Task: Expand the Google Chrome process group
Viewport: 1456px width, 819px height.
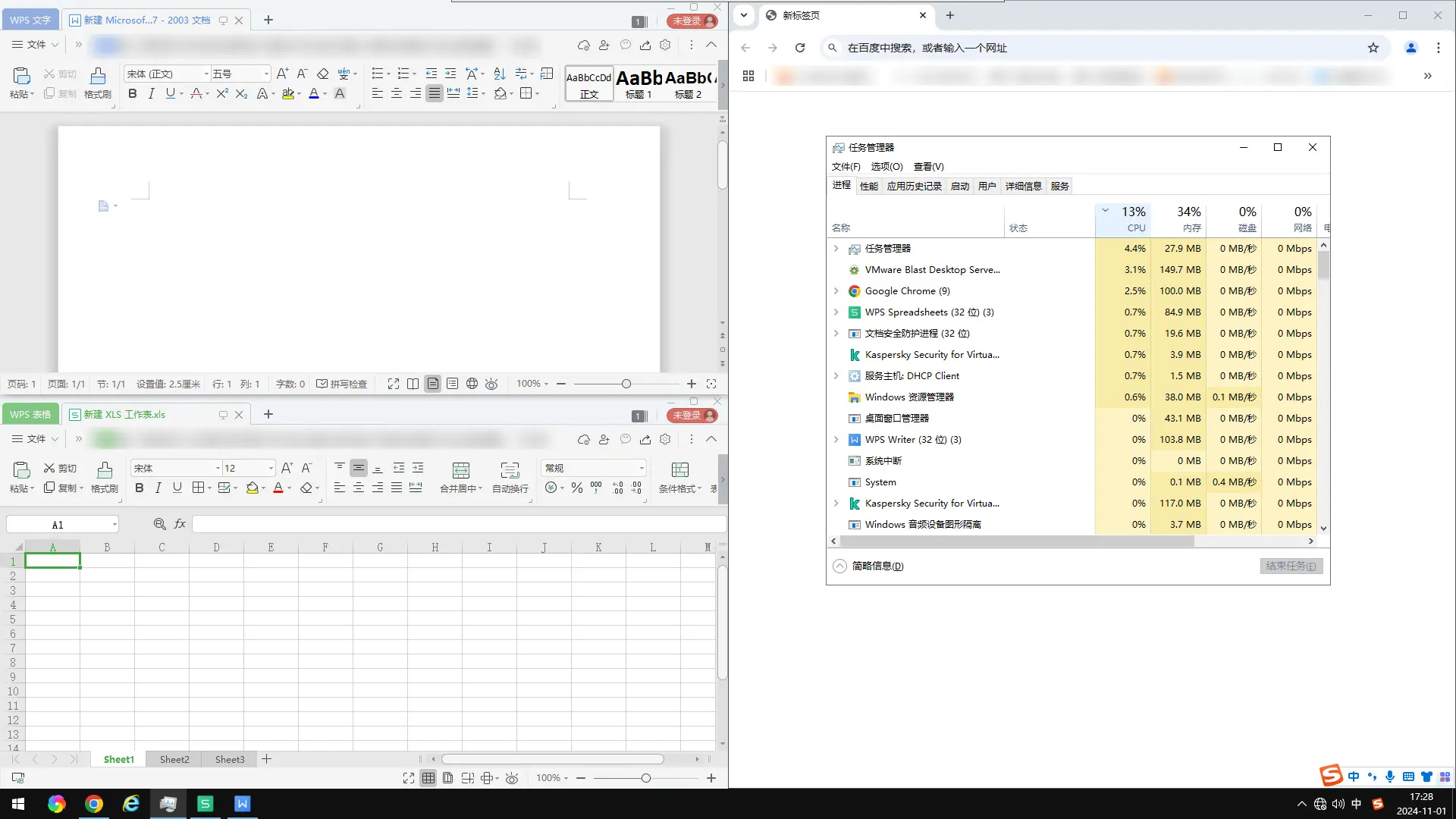Action: (x=836, y=291)
